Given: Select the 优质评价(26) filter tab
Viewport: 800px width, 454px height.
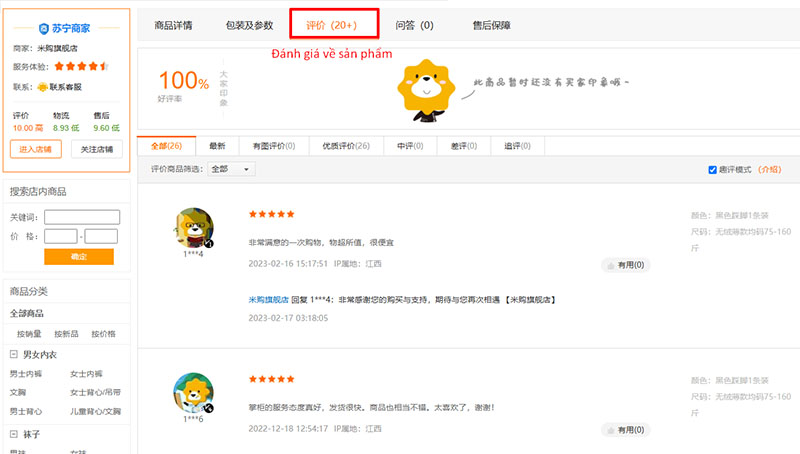Looking at the screenshot, I should (345, 146).
